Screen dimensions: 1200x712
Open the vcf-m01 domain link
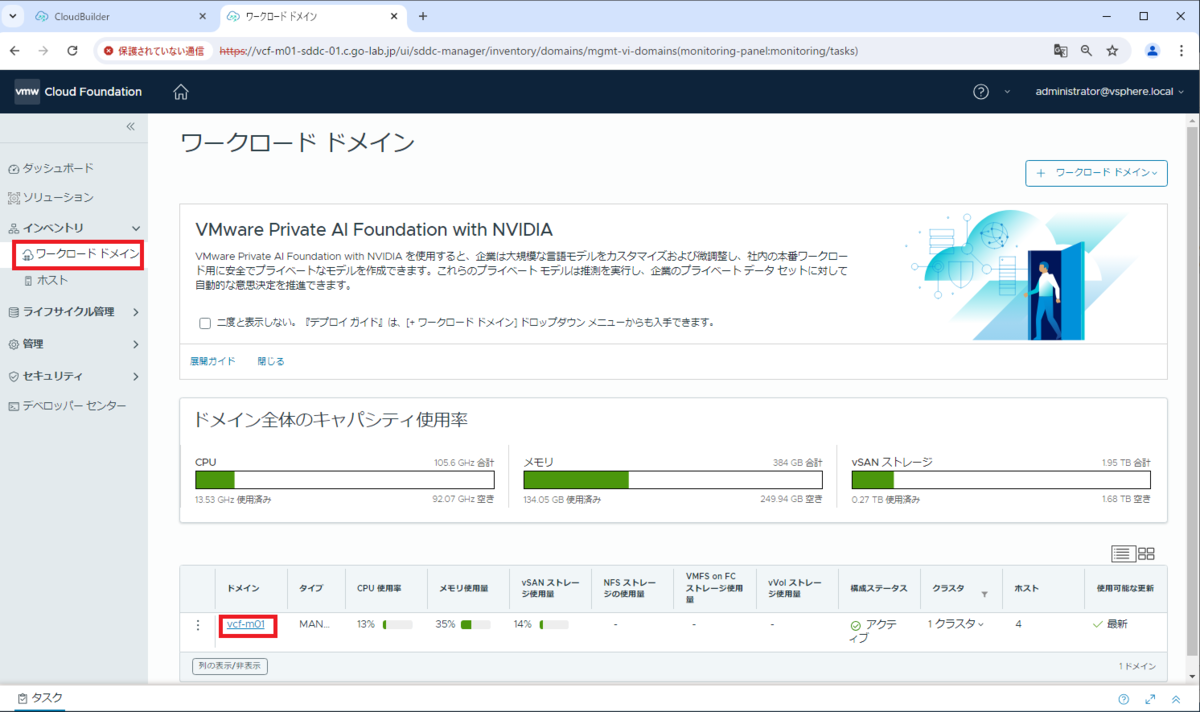(x=246, y=624)
